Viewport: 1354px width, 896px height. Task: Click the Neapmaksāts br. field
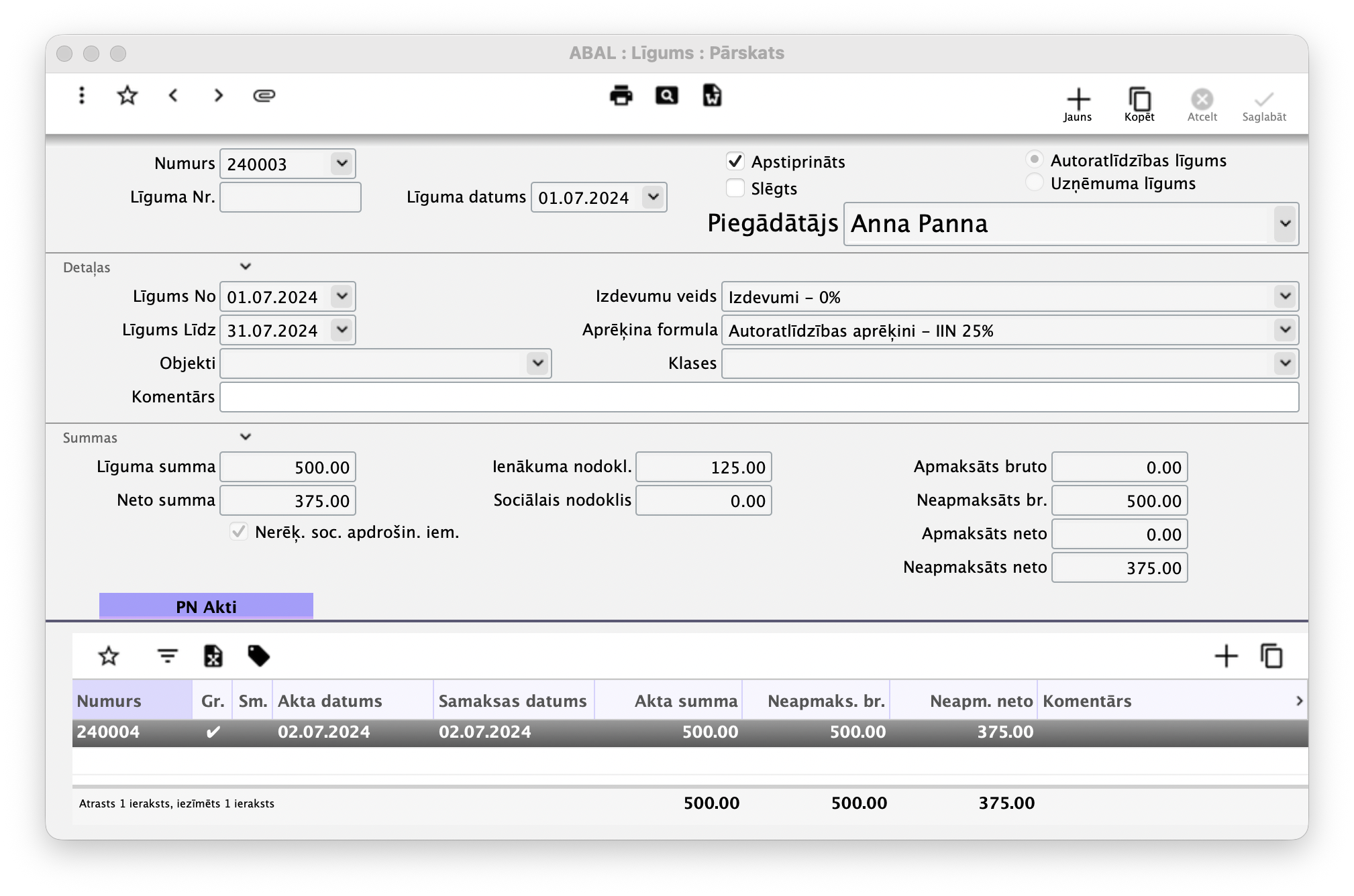coord(1120,500)
